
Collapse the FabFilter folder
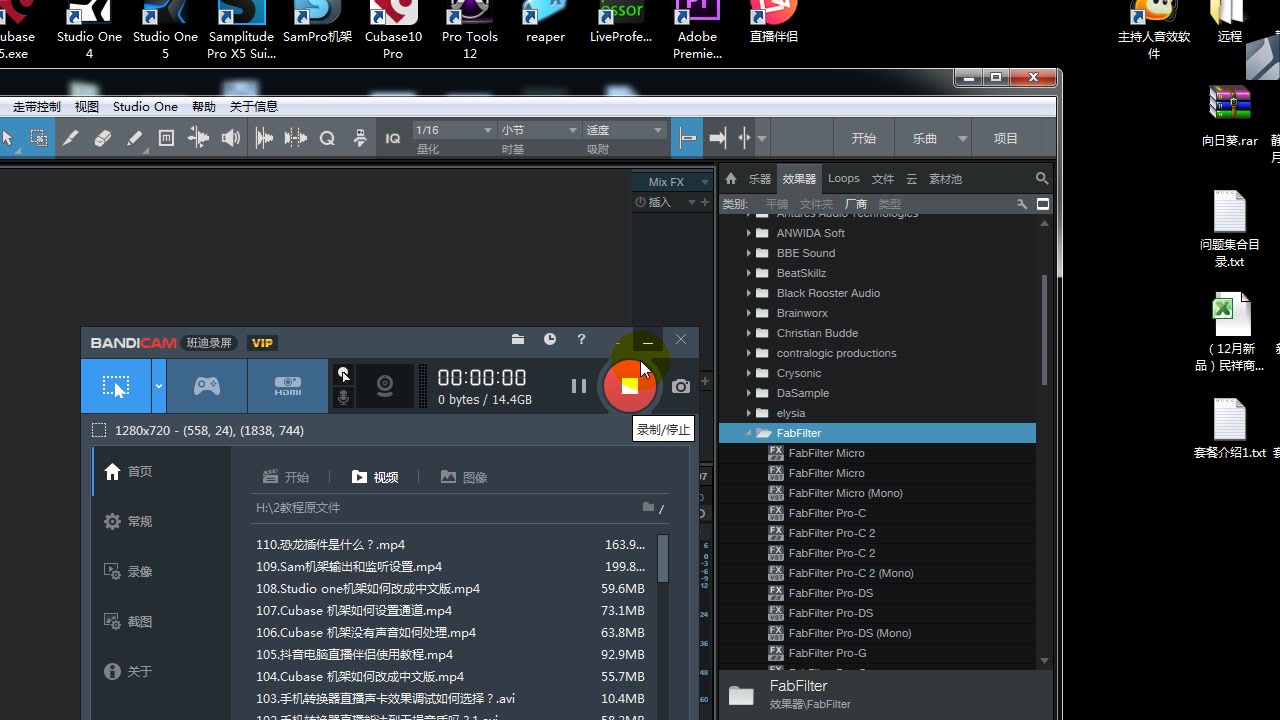click(748, 433)
